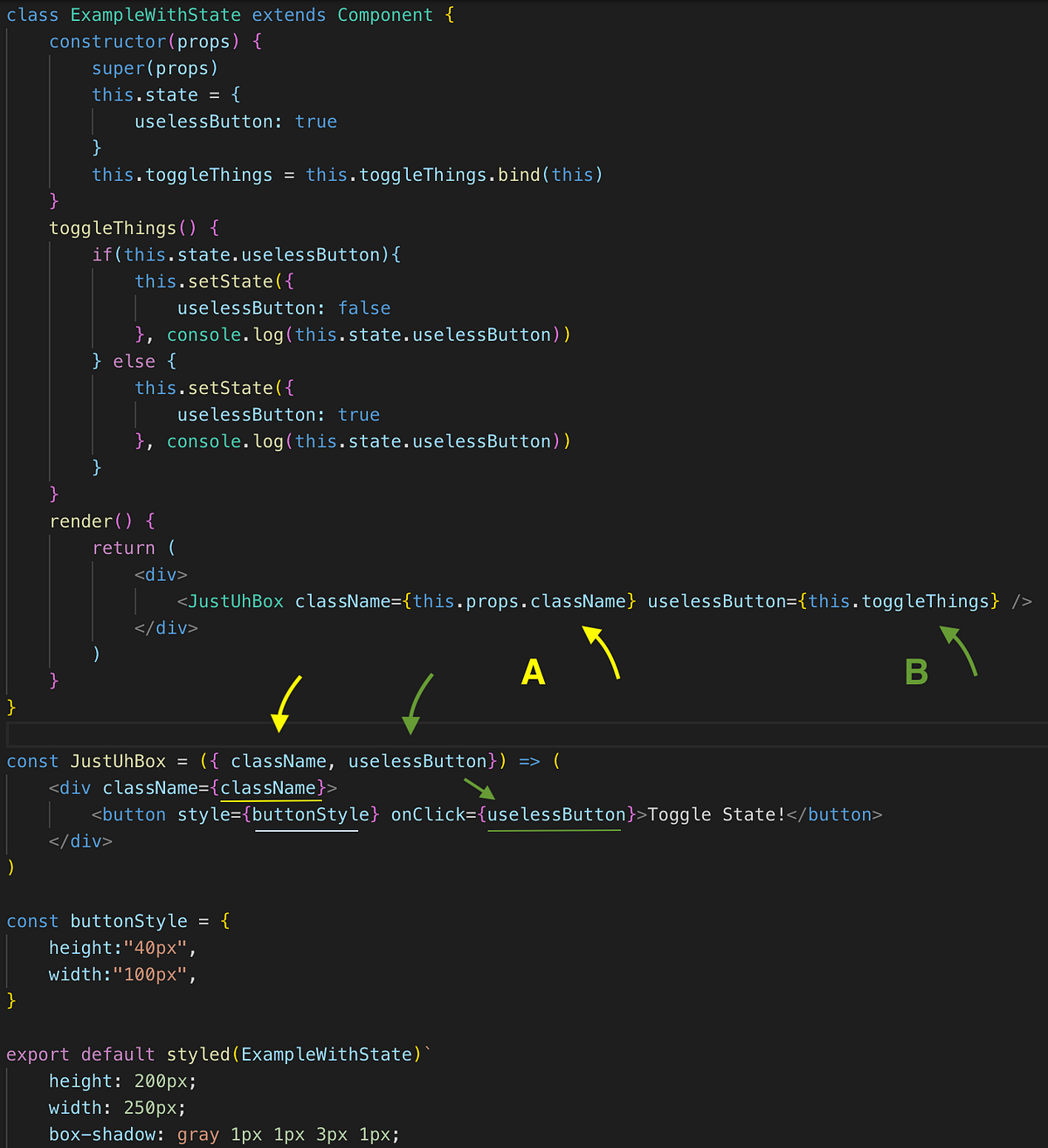The height and width of the screenshot is (1148, 1048).
Task: Click the JustUhBox JSX tag in render
Action: (232, 601)
